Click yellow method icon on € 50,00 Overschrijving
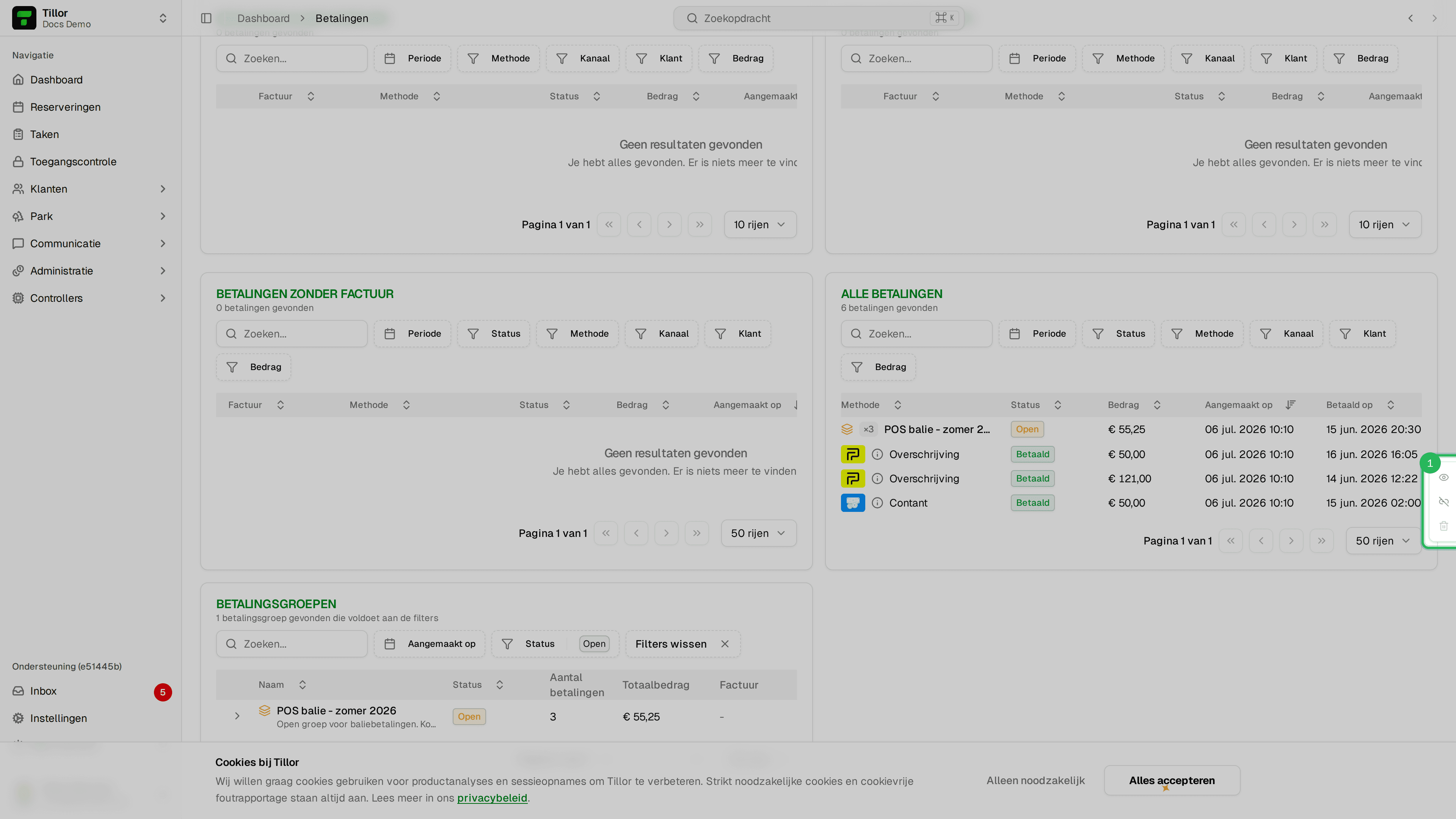This screenshot has width=1456, height=819. tap(853, 454)
